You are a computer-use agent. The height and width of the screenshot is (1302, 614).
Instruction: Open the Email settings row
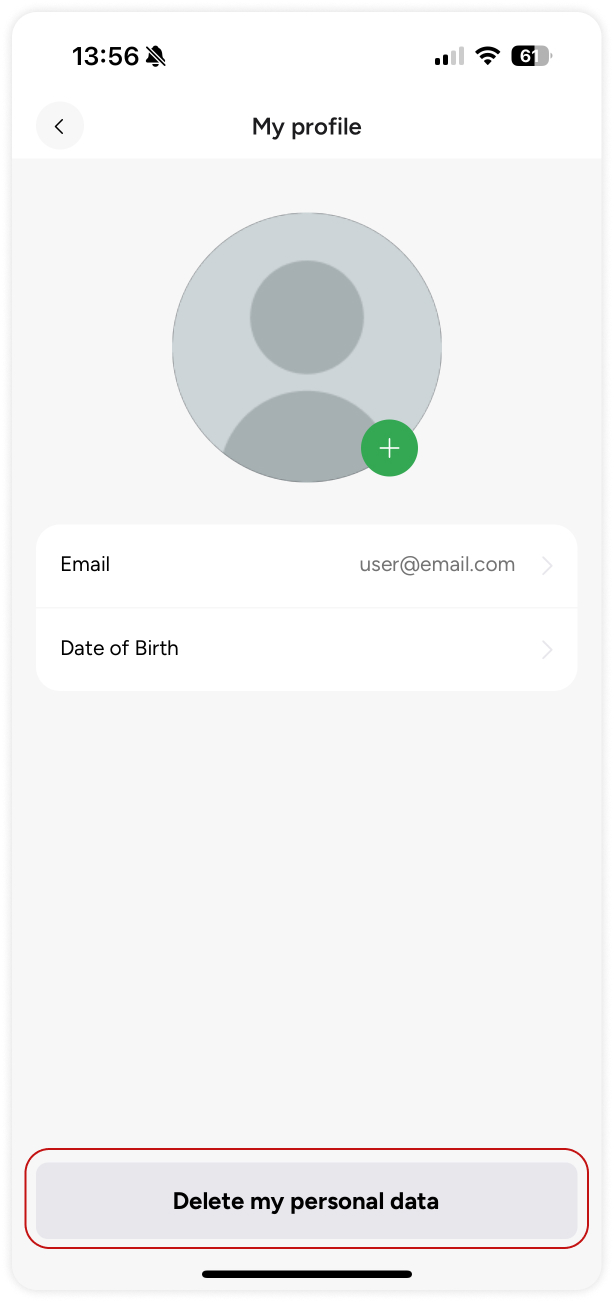(306, 566)
